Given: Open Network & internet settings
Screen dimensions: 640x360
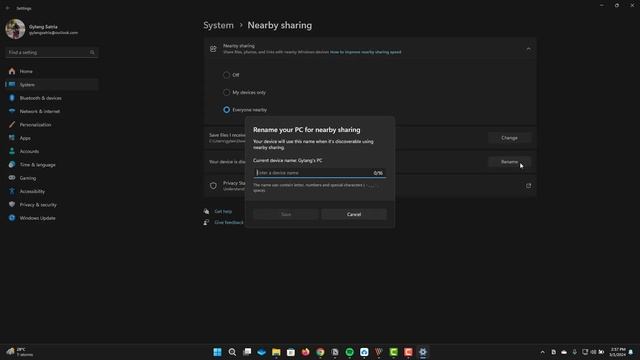Looking at the screenshot, I should pos(52,111).
